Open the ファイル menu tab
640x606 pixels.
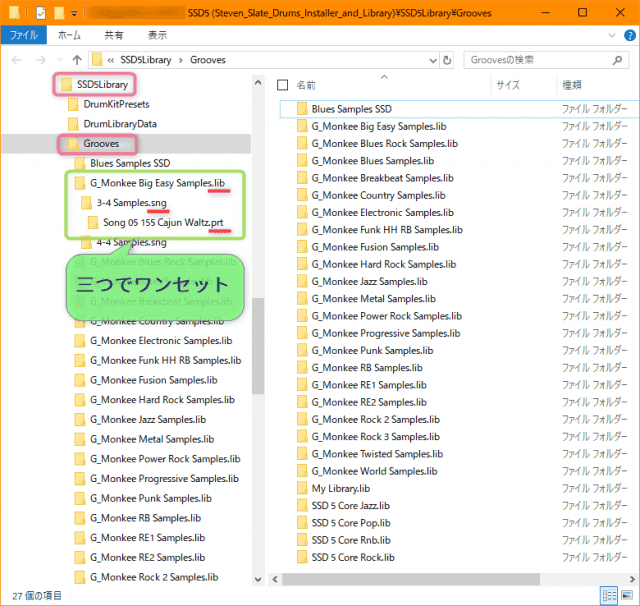pos(24,35)
